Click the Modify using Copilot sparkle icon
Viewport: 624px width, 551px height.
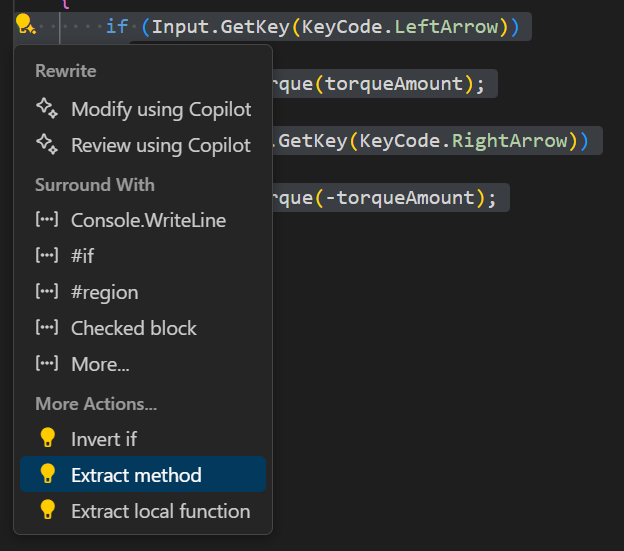(47, 109)
